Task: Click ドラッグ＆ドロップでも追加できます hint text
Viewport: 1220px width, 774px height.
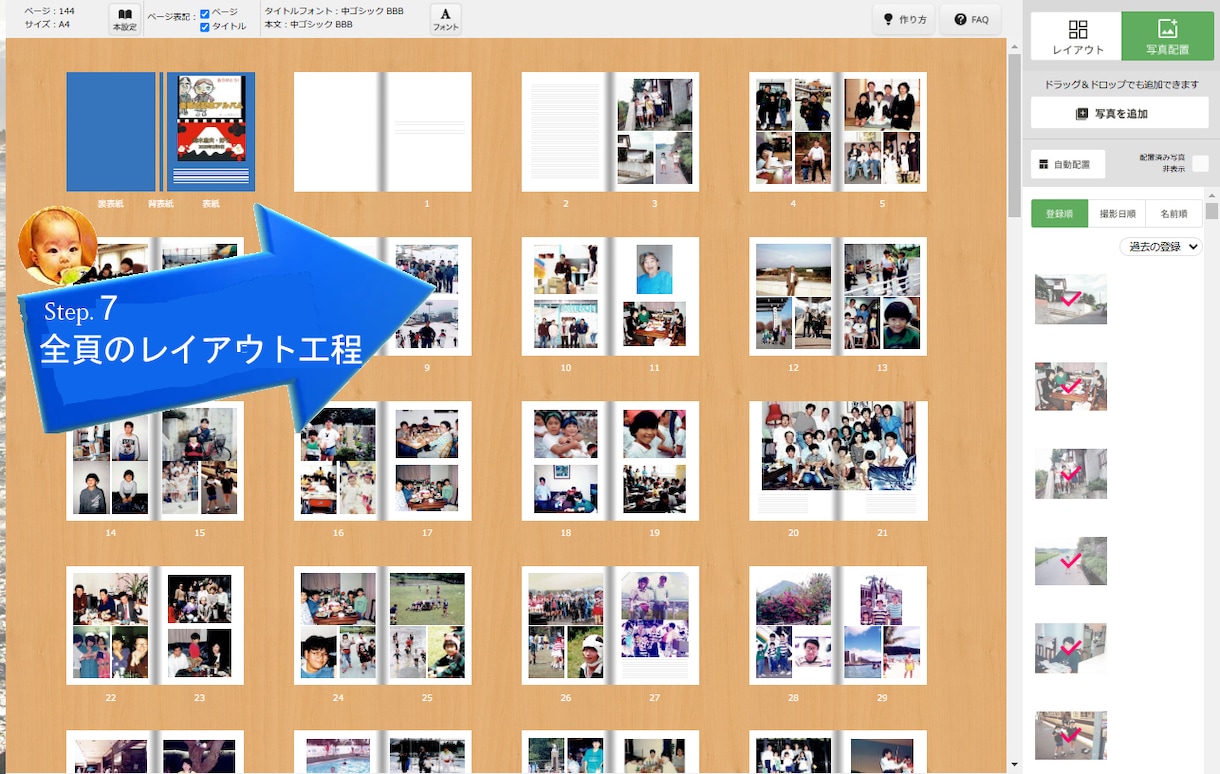Action: tap(1121, 84)
